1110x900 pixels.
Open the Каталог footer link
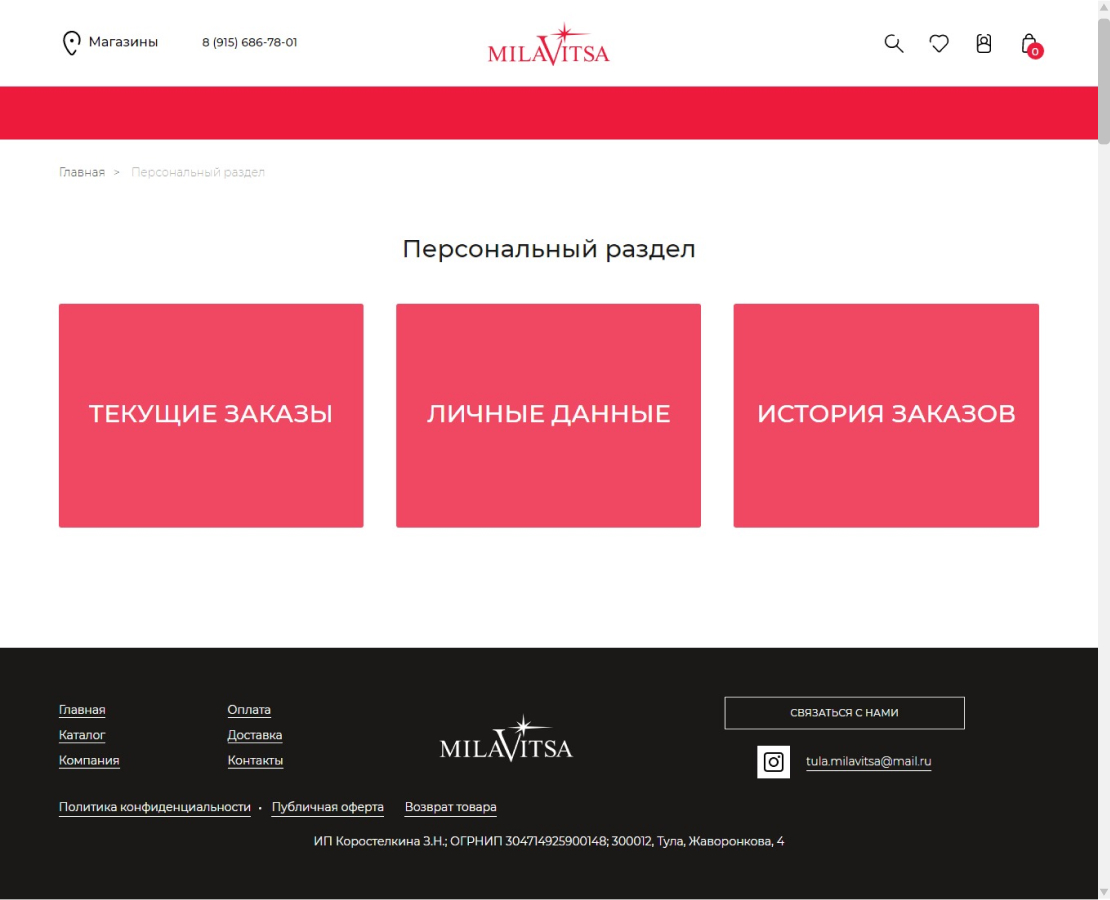(x=82, y=735)
